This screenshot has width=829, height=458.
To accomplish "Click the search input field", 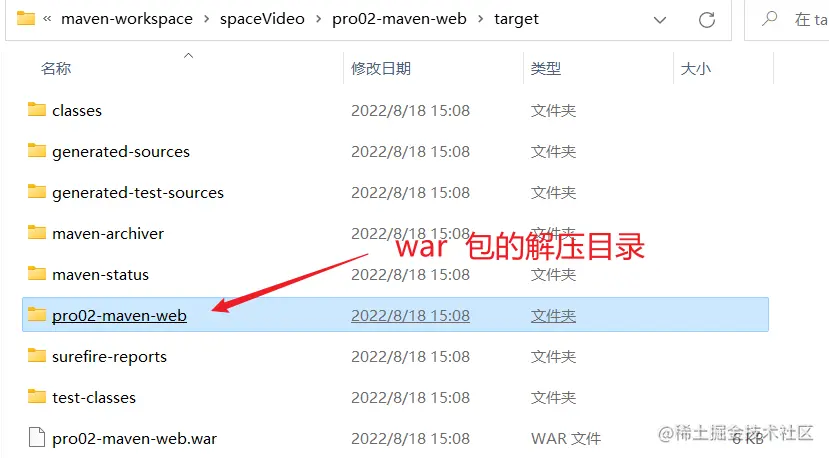I will [810, 20].
